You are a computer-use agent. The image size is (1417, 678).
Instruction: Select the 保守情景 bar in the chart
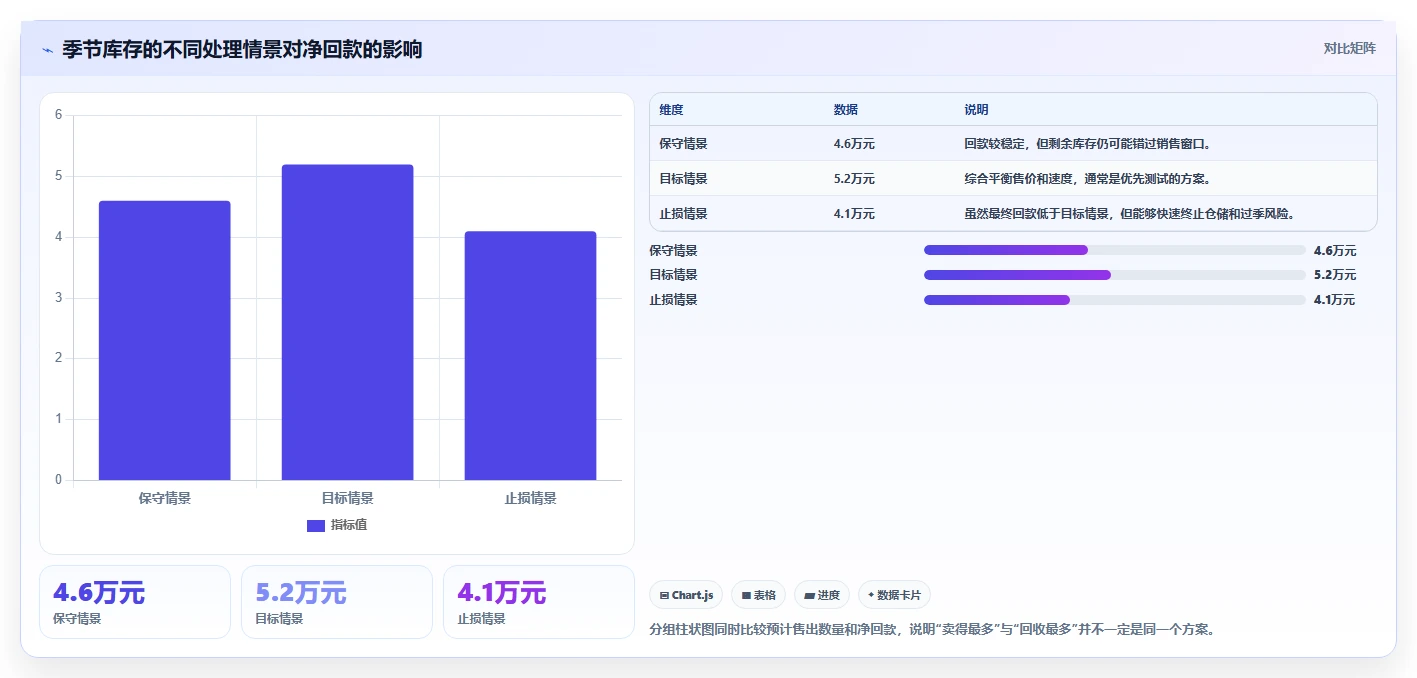click(x=164, y=340)
